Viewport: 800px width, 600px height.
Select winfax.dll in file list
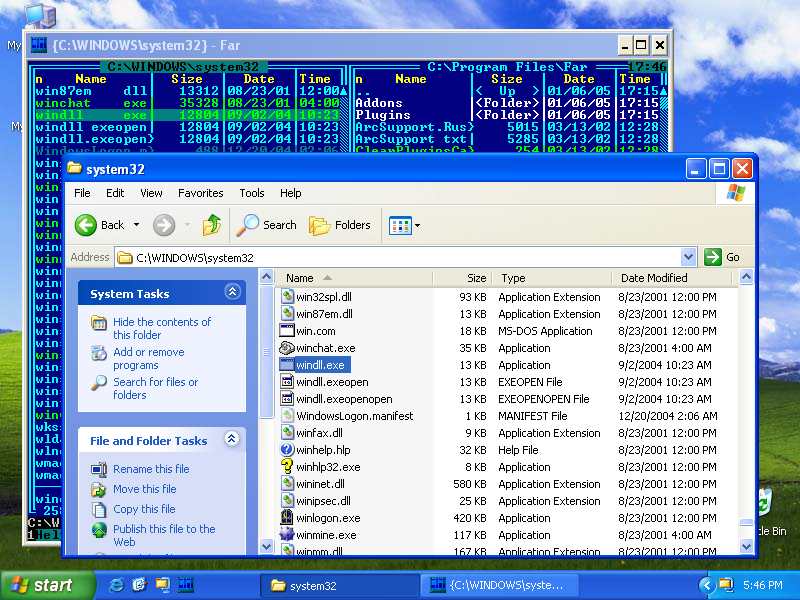[319, 433]
